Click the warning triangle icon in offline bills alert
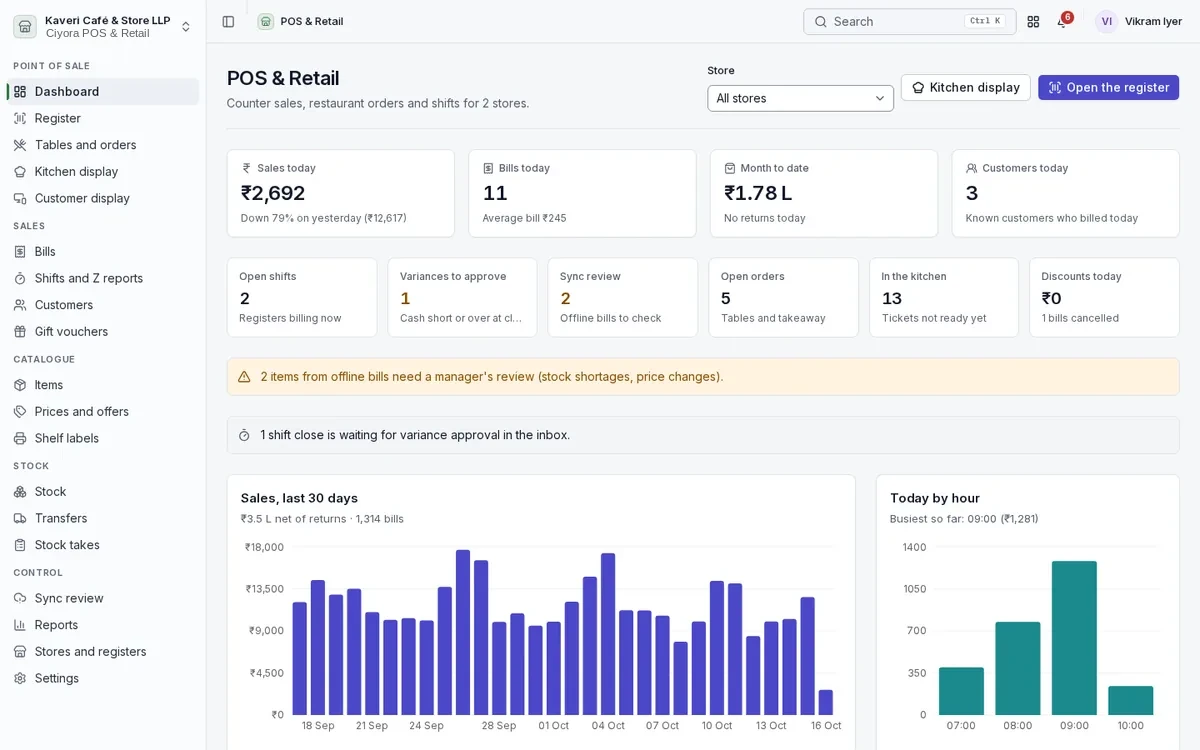 click(x=244, y=377)
